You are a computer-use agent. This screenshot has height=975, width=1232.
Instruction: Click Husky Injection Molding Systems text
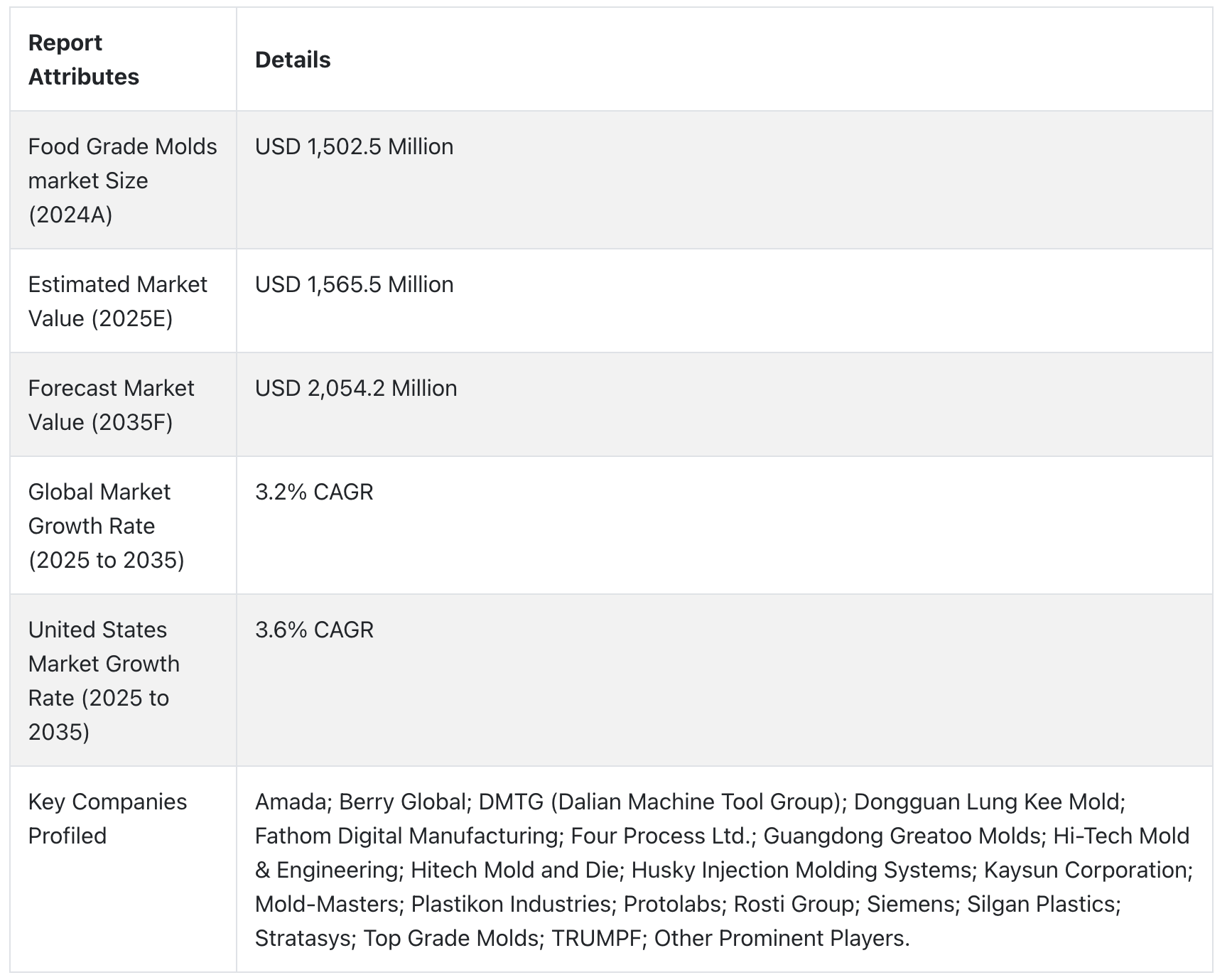click(801, 870)
